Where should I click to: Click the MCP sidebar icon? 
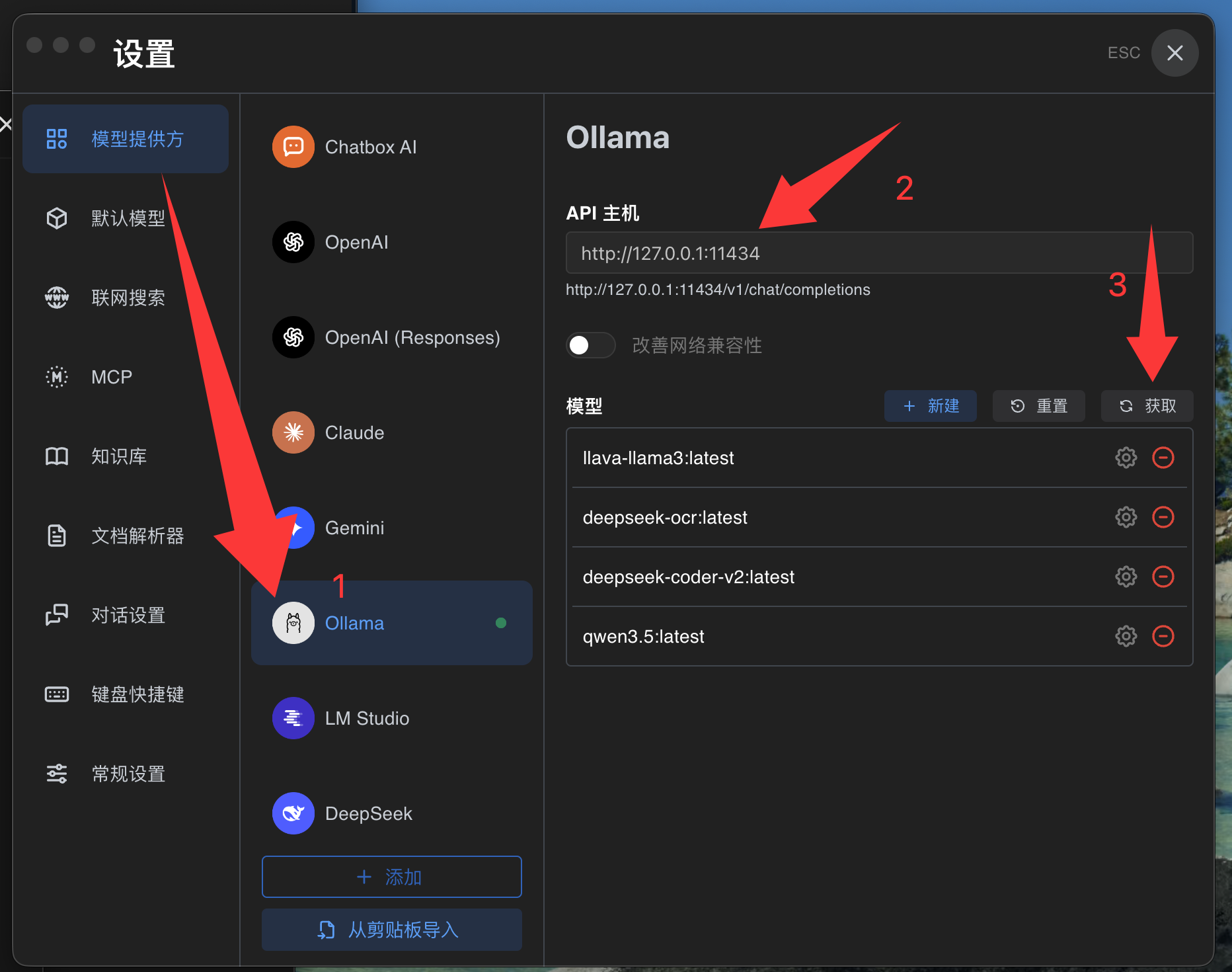[57, 377]
